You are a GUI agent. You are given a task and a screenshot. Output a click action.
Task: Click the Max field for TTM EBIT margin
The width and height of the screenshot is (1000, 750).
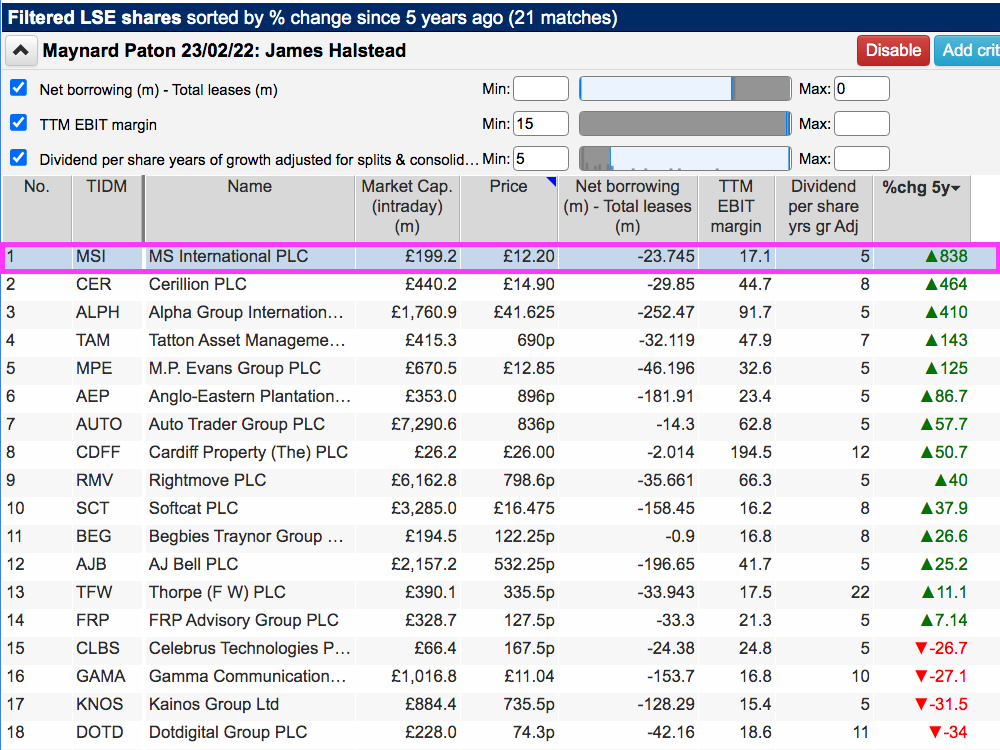(862, 124)
